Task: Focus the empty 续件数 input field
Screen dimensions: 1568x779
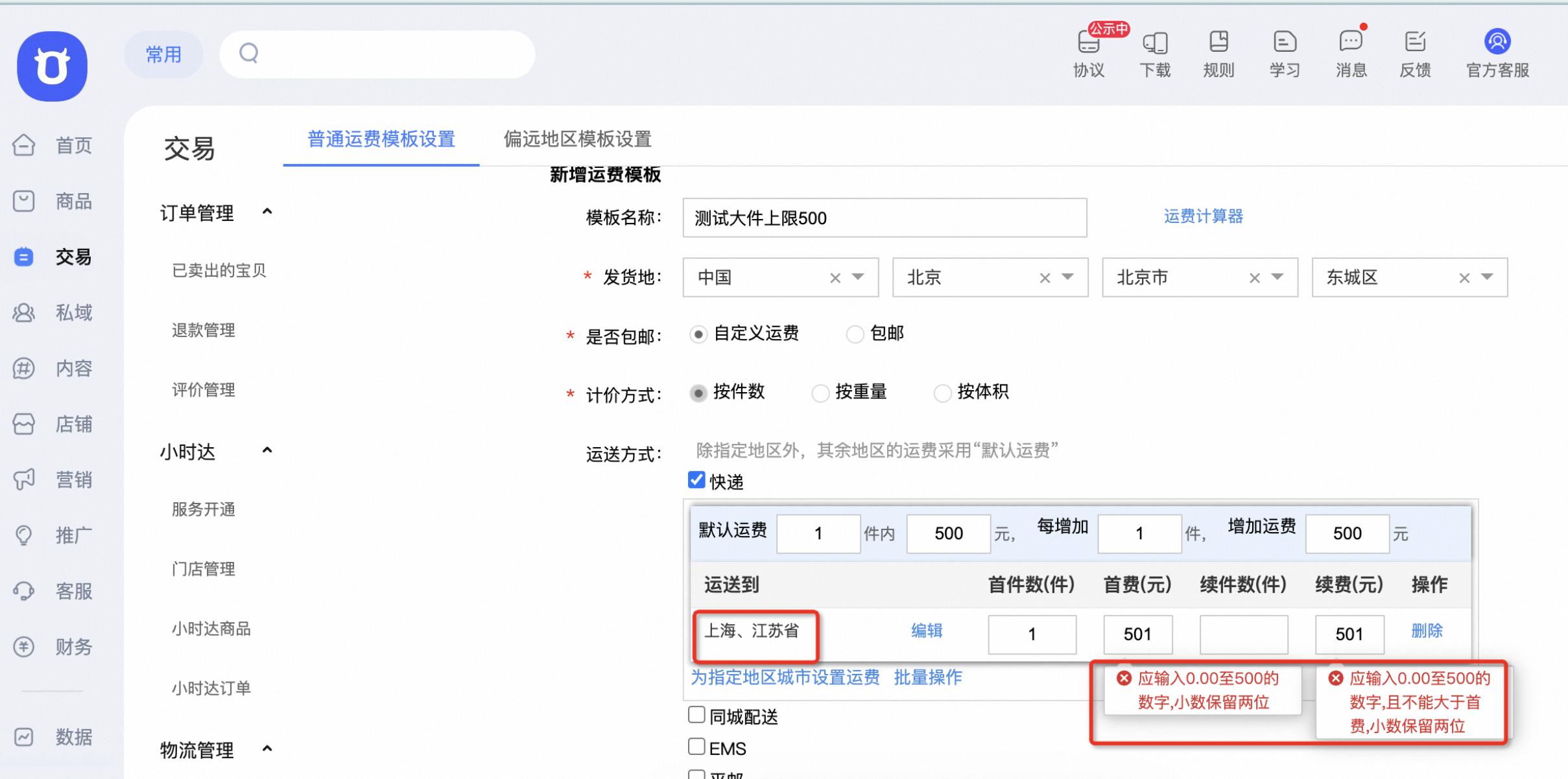Action: (x=1243, y=634)
